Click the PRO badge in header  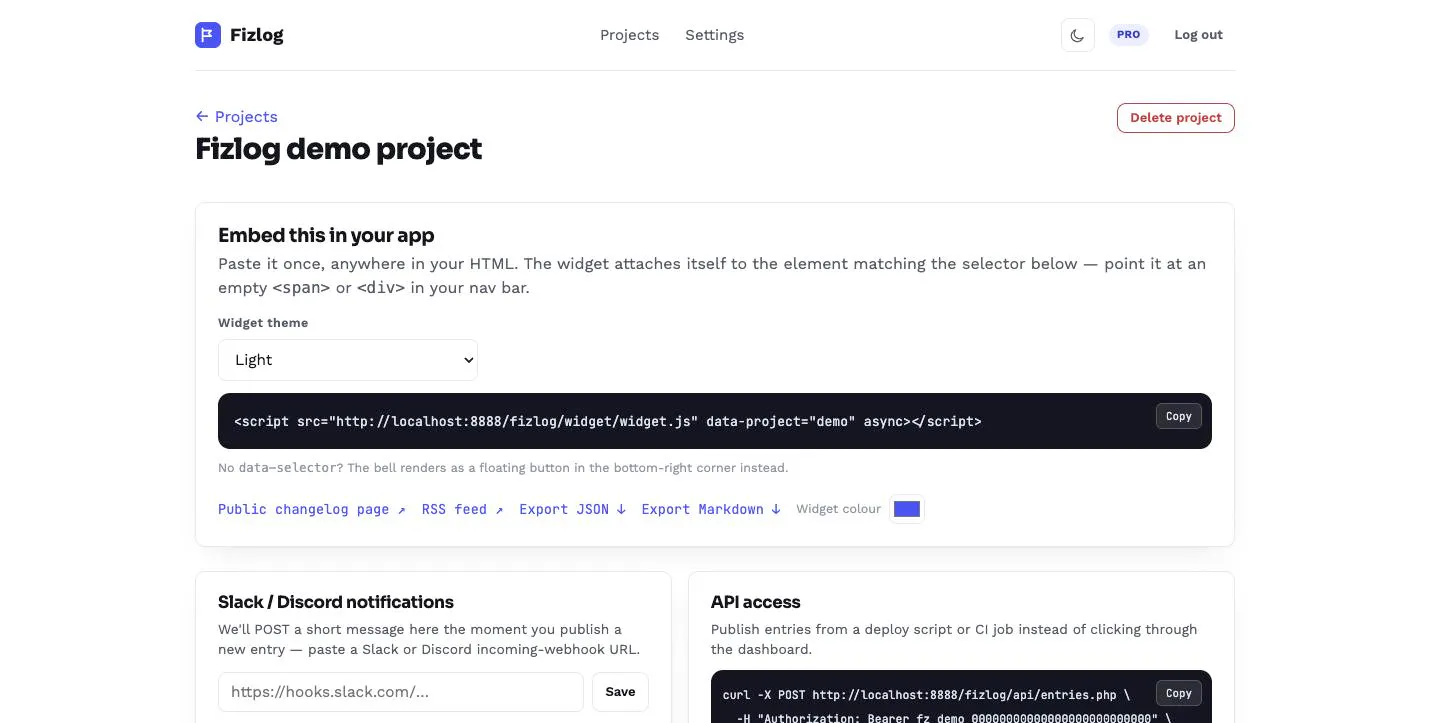1128,35
